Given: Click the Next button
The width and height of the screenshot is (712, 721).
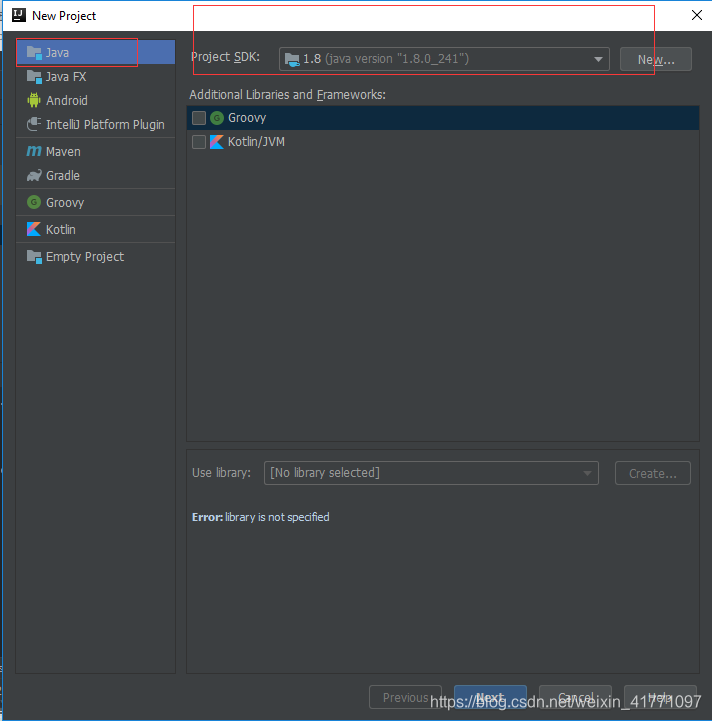Looking at the screenshot, I should click(x=490, y=697).
